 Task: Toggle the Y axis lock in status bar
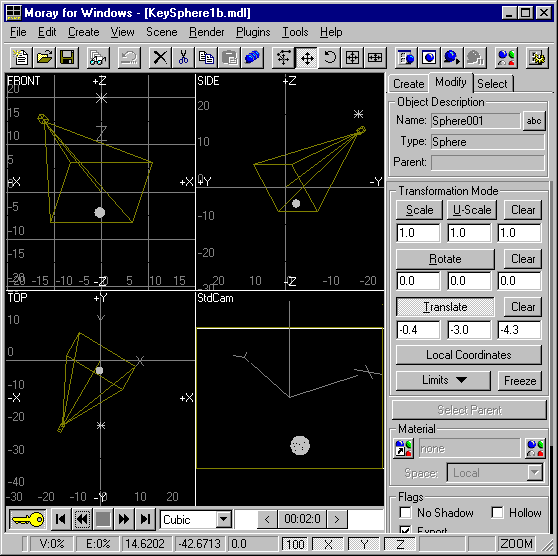point(364,544)
